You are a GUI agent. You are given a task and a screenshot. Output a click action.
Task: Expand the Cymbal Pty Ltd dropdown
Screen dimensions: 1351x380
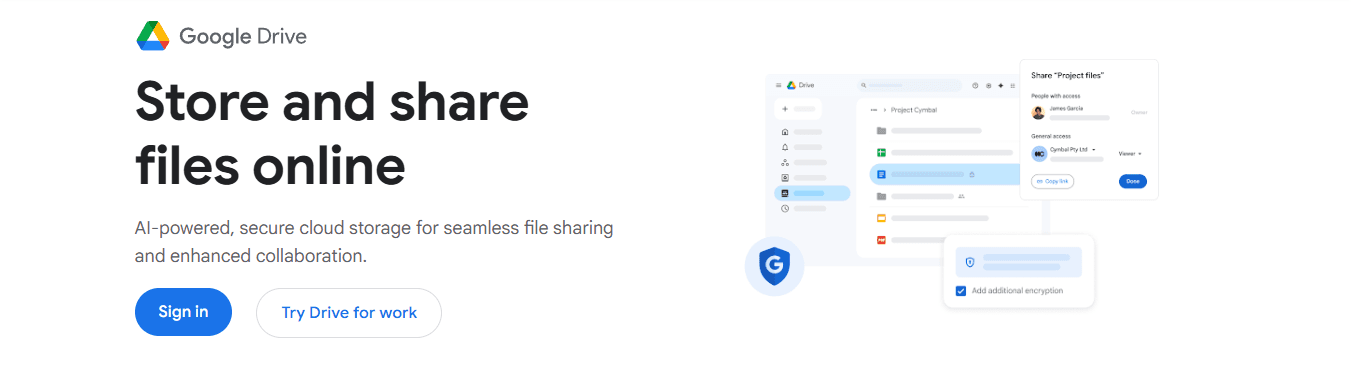tap(1094, 150)
